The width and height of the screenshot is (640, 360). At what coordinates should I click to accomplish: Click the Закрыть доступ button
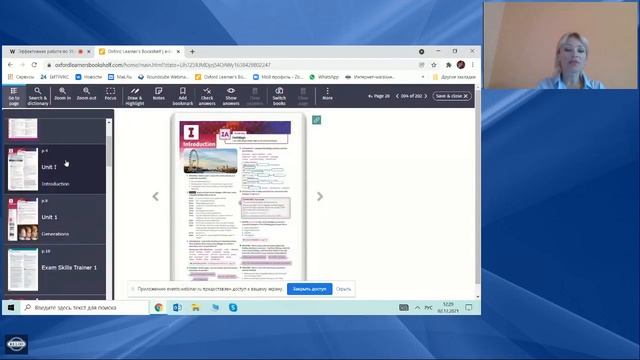click(309, 289)
